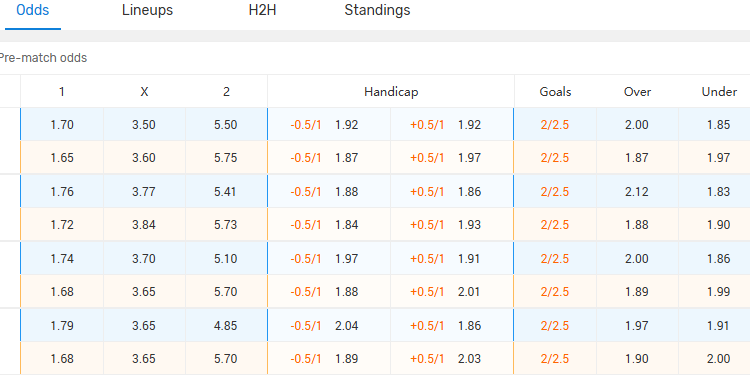This screenshot has height=375, width=750.
Task: Click the Handicap column header
Action: pos(391,91)
